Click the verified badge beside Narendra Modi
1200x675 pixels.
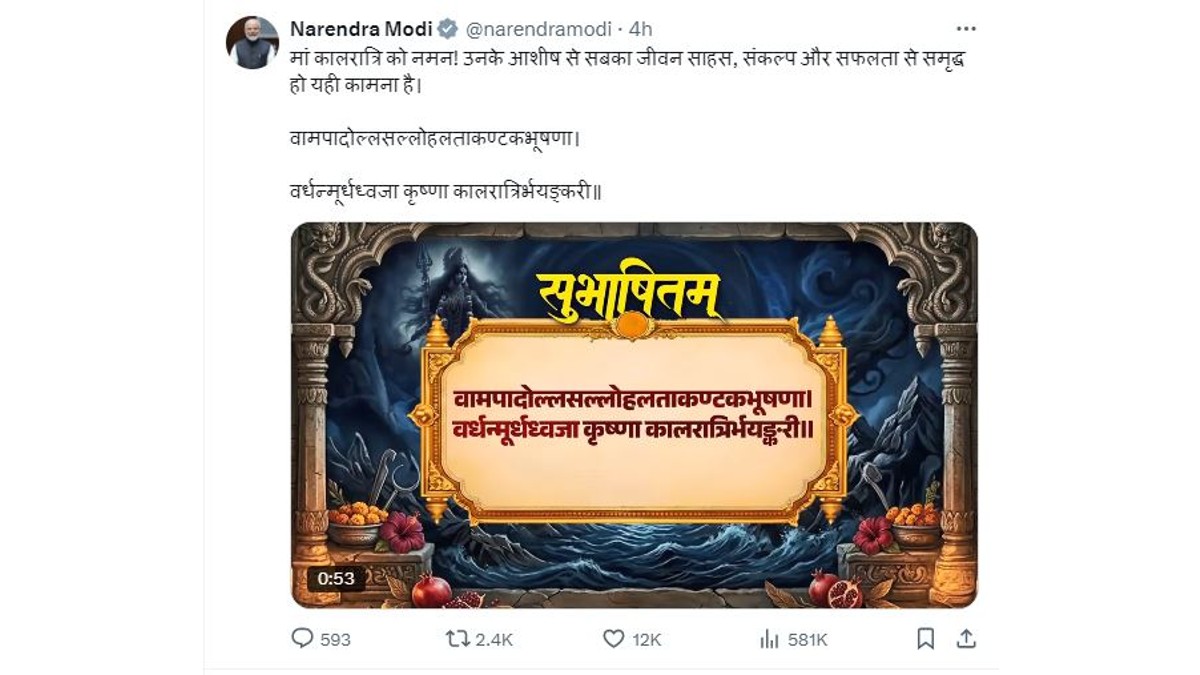449,29
